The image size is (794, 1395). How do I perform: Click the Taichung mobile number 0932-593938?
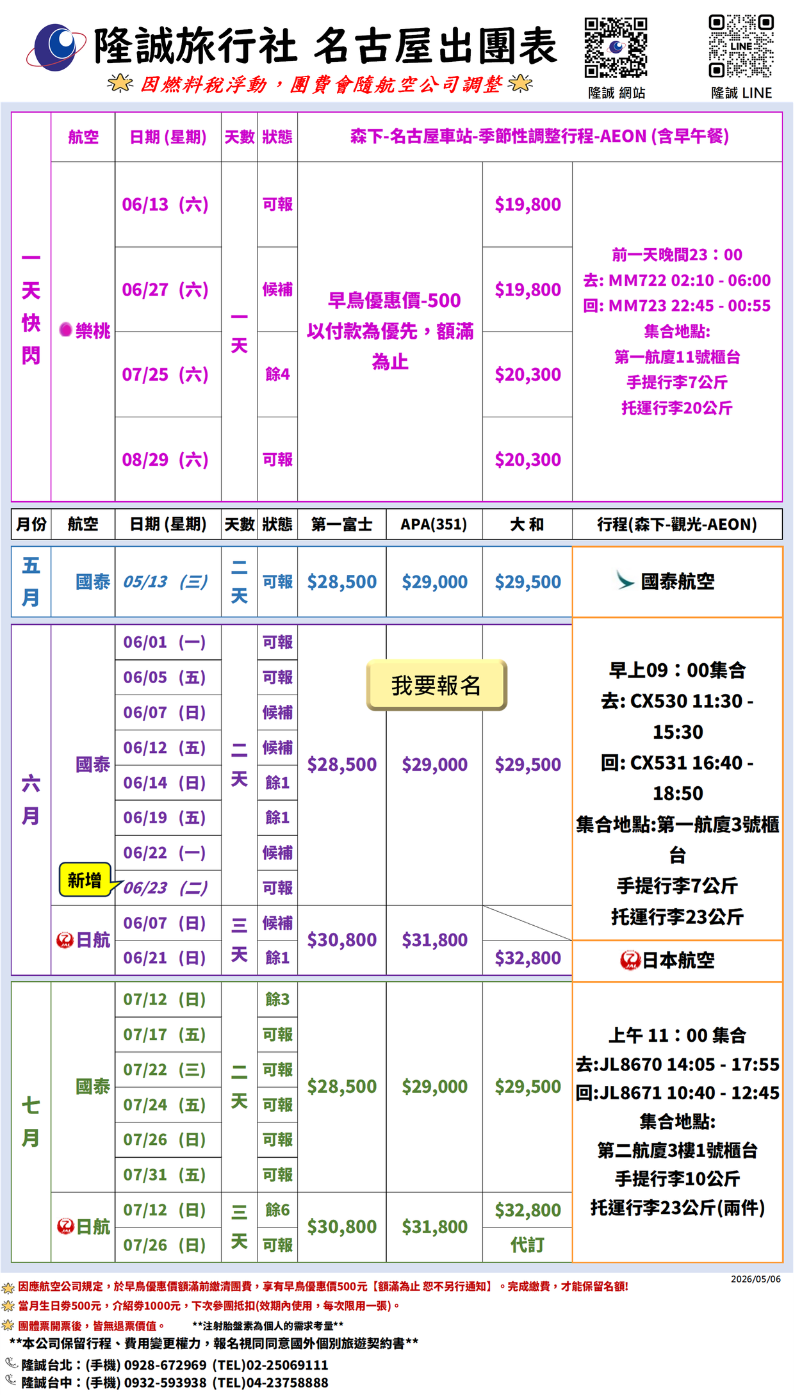coord(165,1382)
